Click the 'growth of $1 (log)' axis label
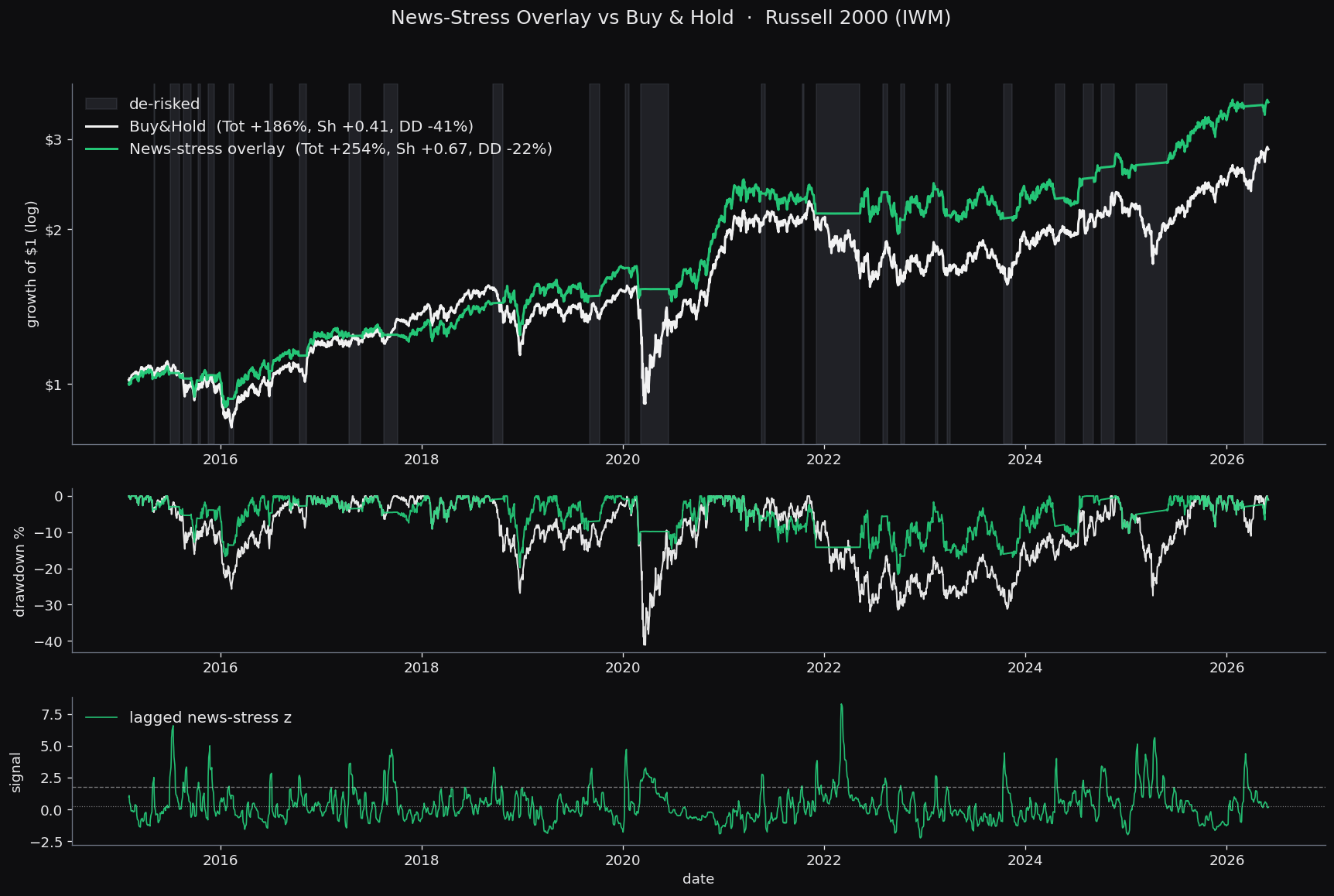 pyautogui.click(x=32, y=264)
